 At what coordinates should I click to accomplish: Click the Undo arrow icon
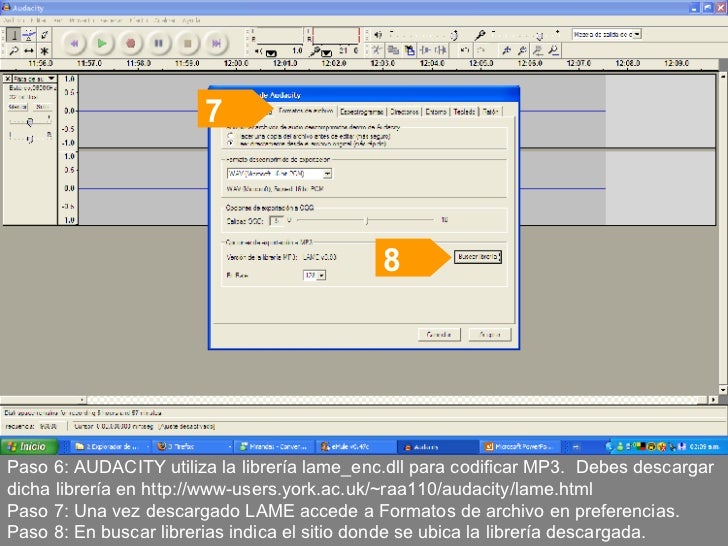464,50
